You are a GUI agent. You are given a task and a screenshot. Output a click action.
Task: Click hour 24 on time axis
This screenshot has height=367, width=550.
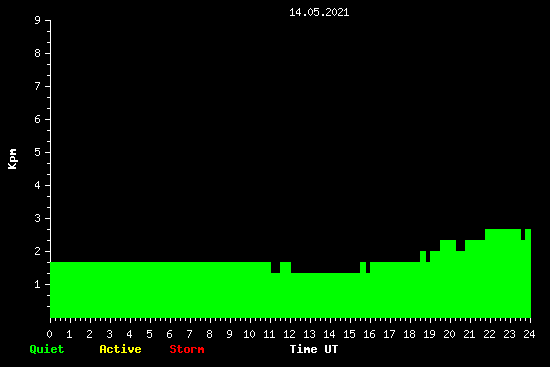529,334
